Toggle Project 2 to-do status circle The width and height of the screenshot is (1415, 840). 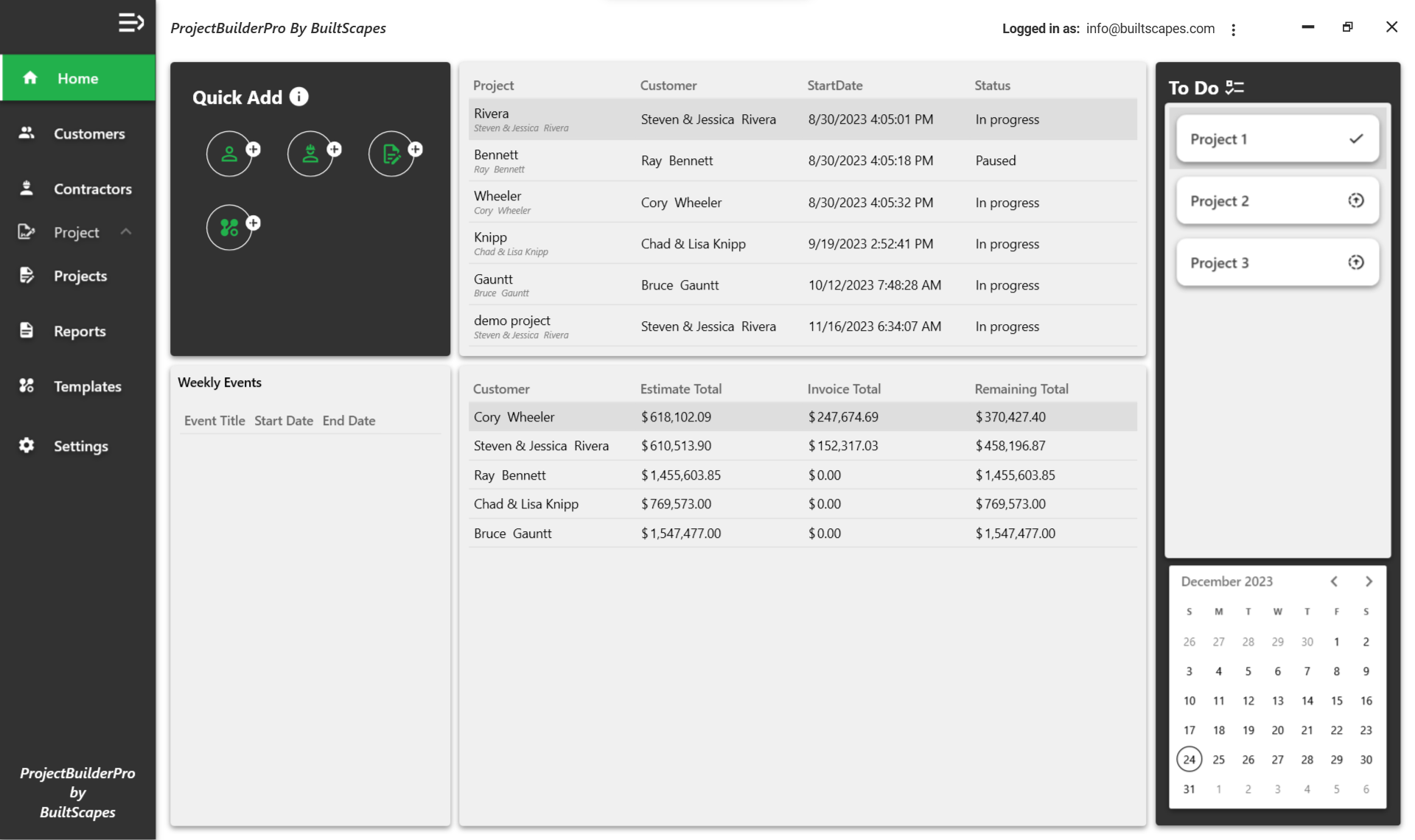point(1355,200)
